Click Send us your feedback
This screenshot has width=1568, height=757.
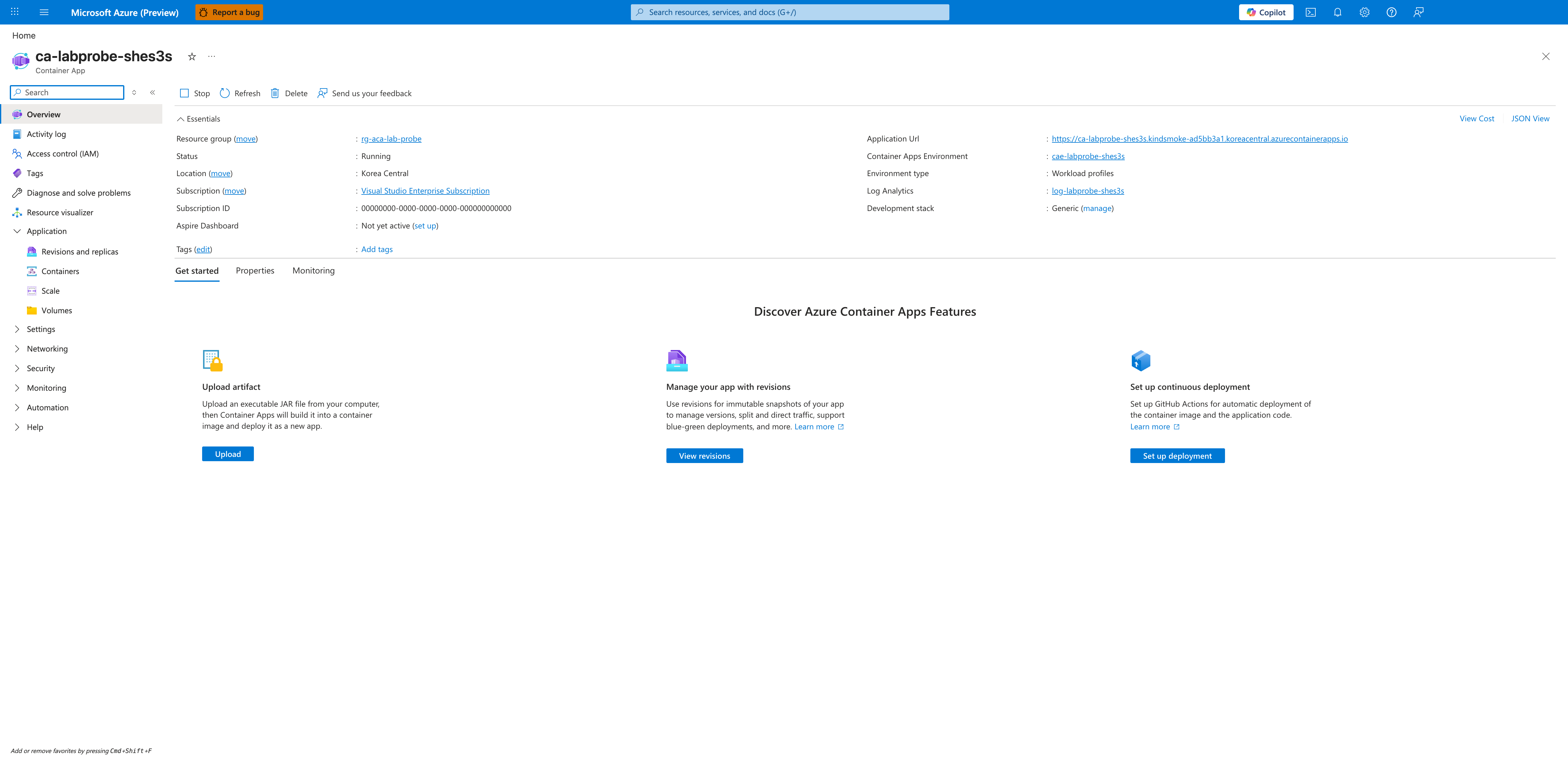365,93
